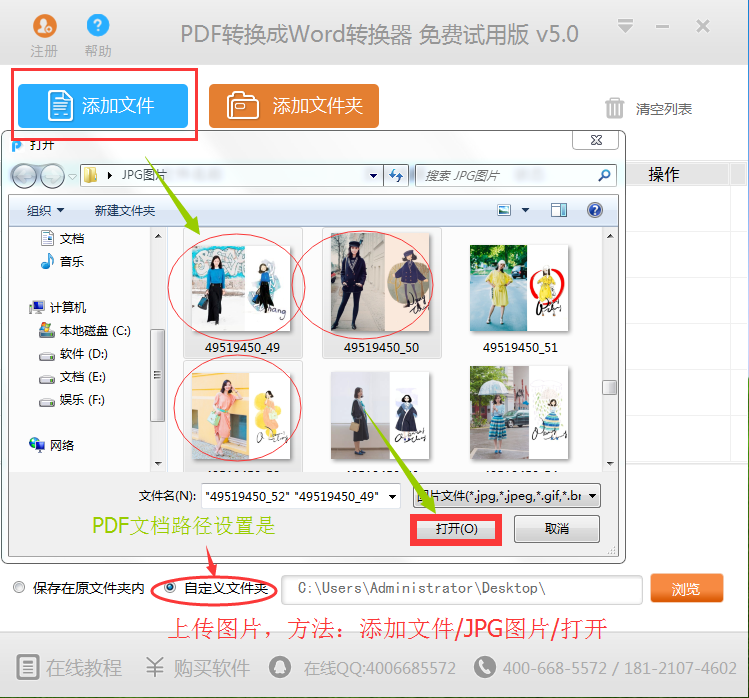Click 购买软件 buy software link
This screenshot has width=749, height=698.
tap(197, 667)
